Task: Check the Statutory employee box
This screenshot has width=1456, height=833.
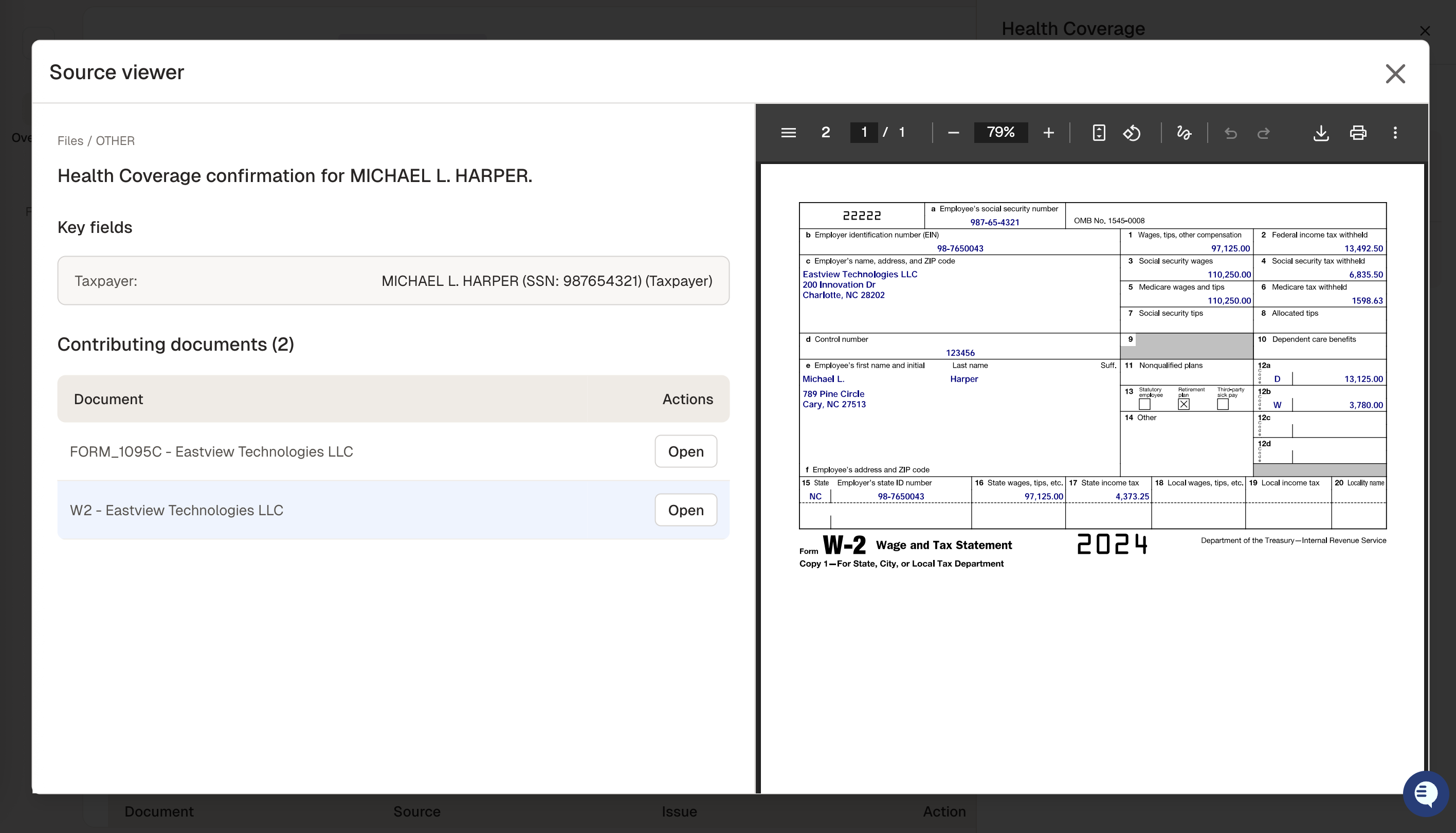Action: (x=1144, y=405)
